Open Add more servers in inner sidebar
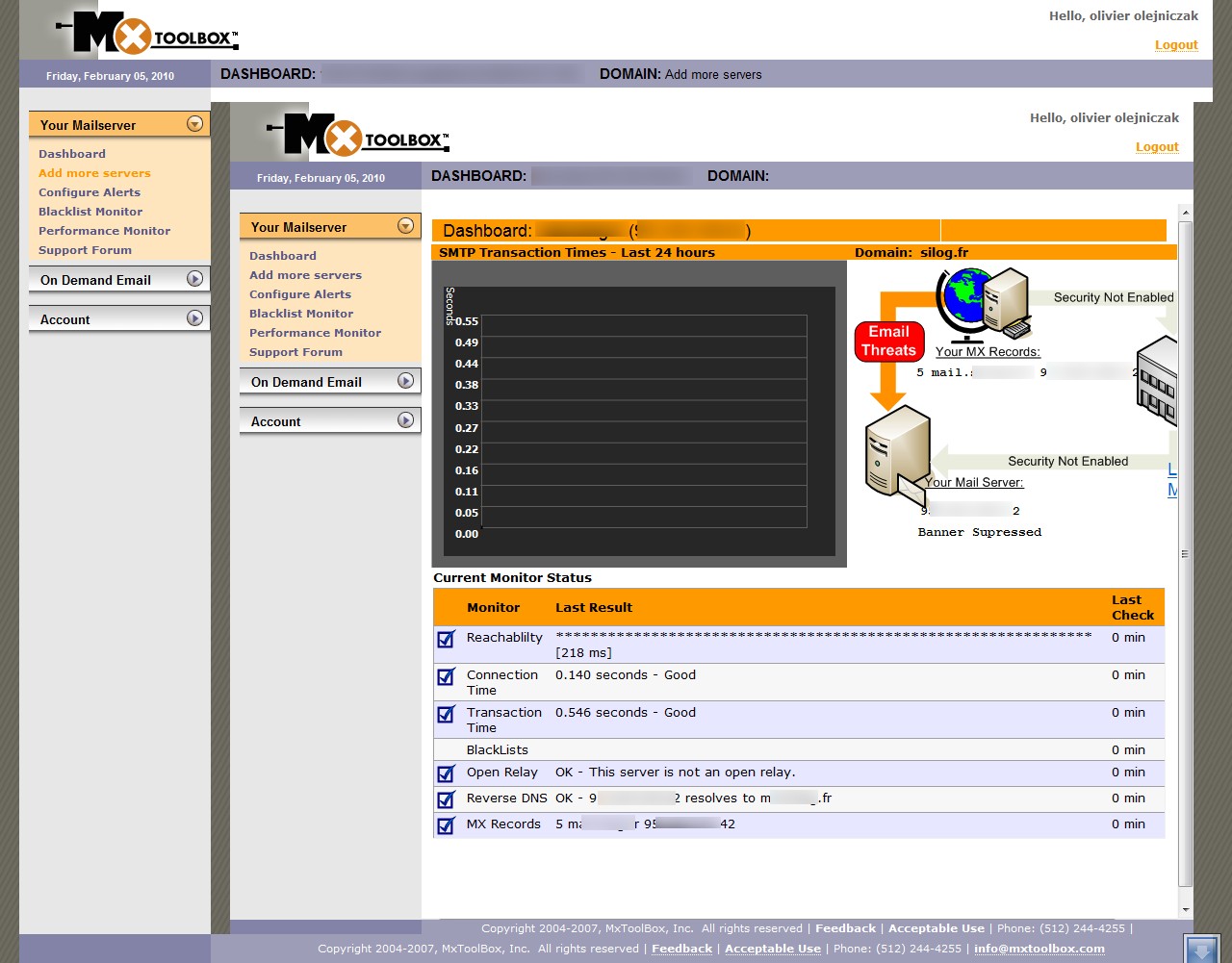The width and height of the screenshot is (1232, 963). (x=305, y=275)
